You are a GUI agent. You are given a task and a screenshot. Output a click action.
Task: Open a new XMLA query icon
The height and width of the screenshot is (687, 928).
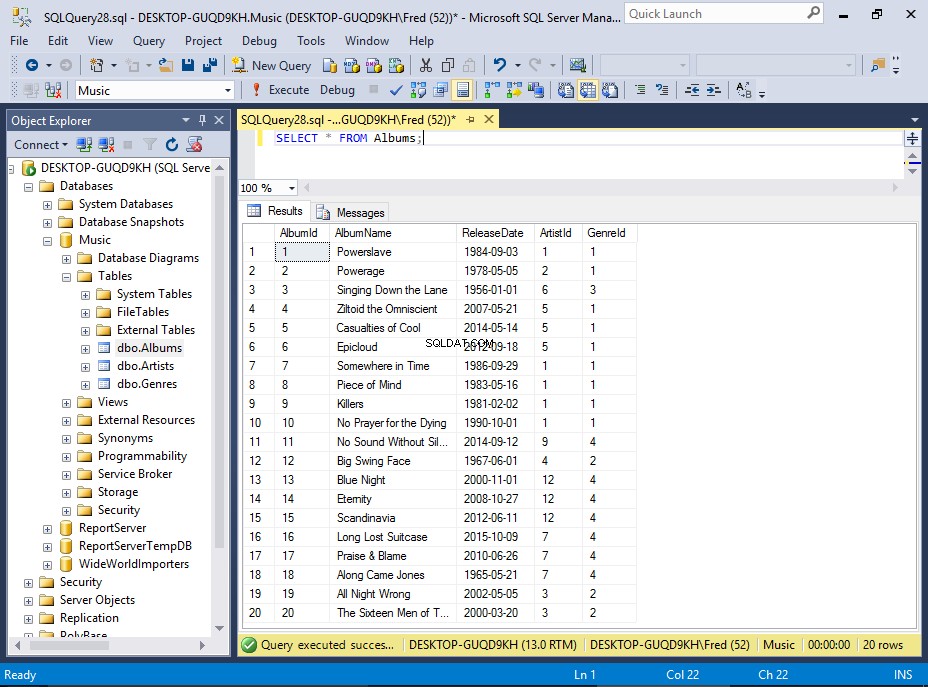point(396,65)
